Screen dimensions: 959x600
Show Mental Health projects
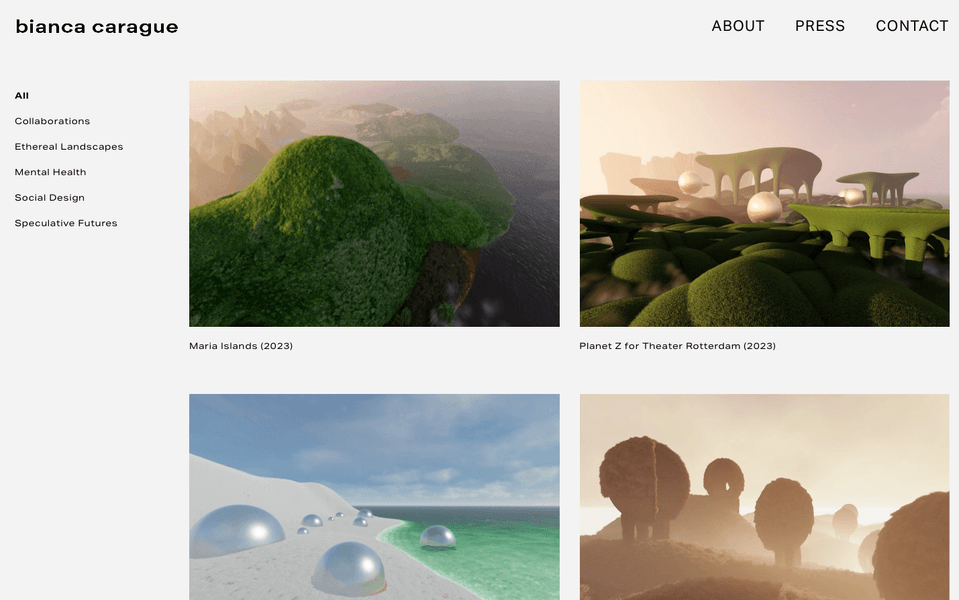(x=50, y=172)
